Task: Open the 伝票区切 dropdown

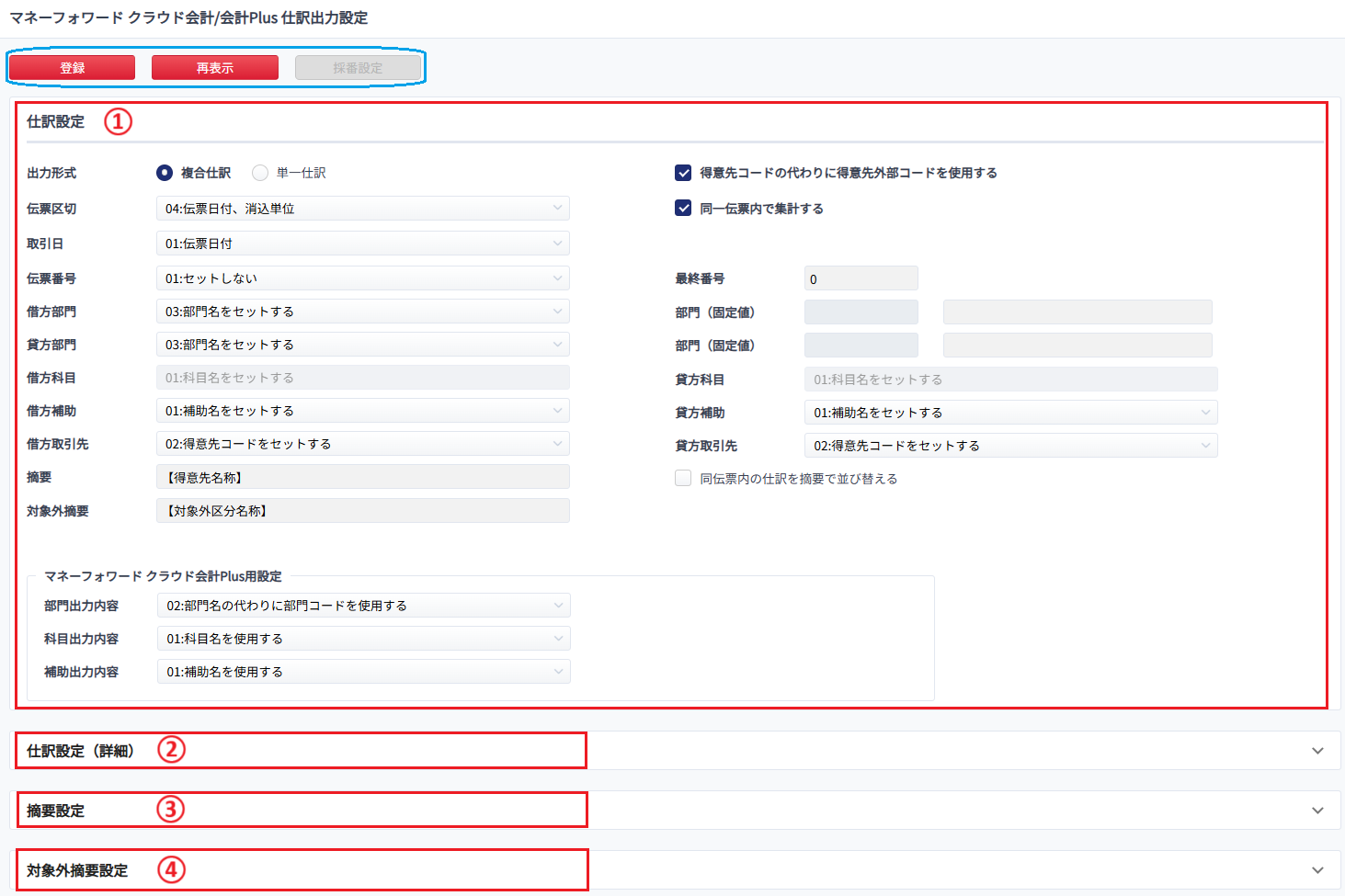Action: pos(363,209)
